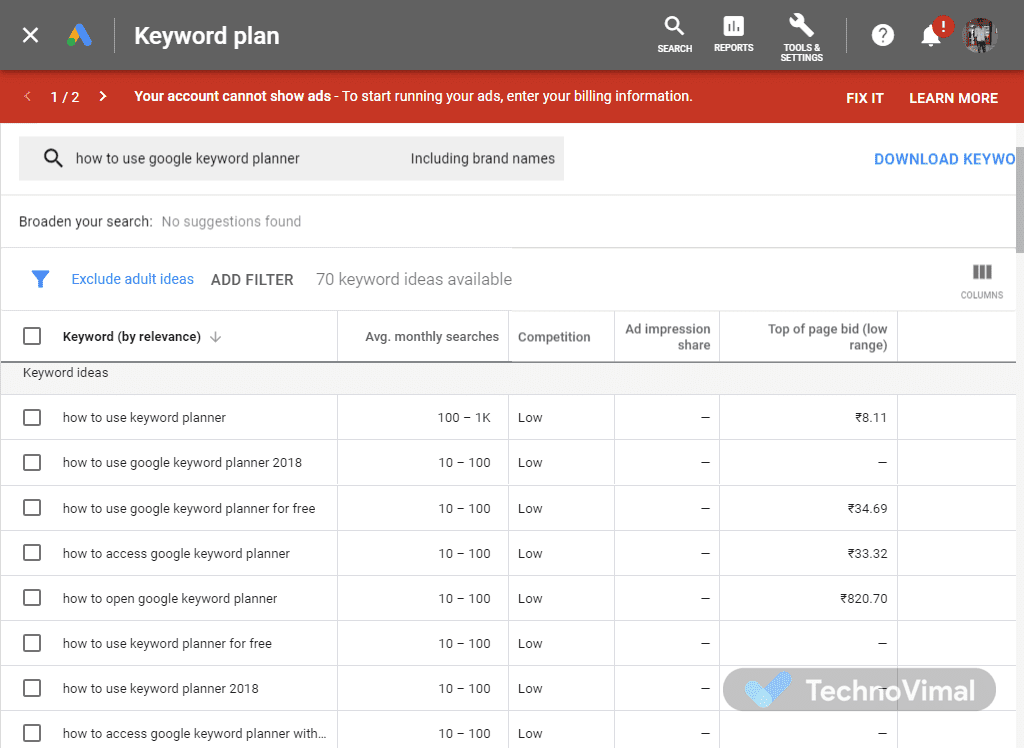Click Exclude adult ideas filter
Viewport: 1024px width, 748px height.
point(133,279)
